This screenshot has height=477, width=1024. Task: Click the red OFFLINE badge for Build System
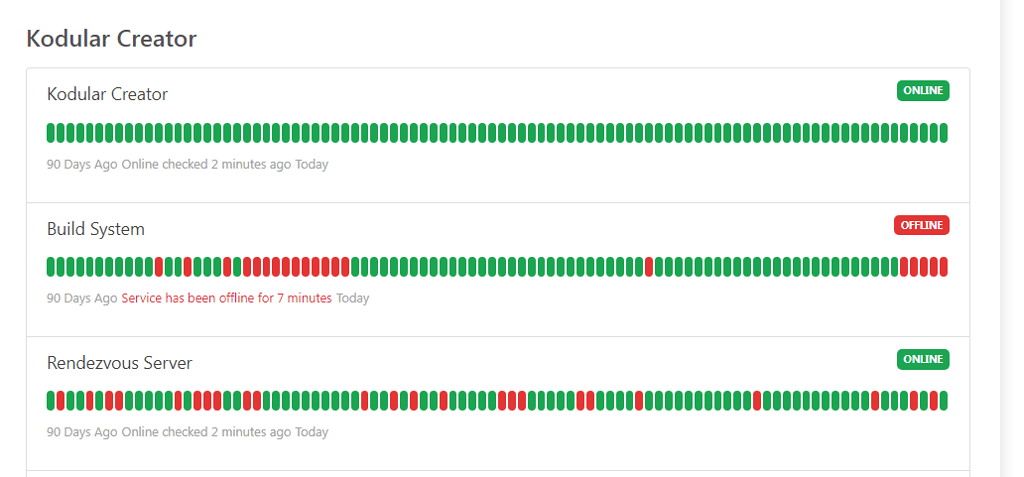click(x=921, y=225)
